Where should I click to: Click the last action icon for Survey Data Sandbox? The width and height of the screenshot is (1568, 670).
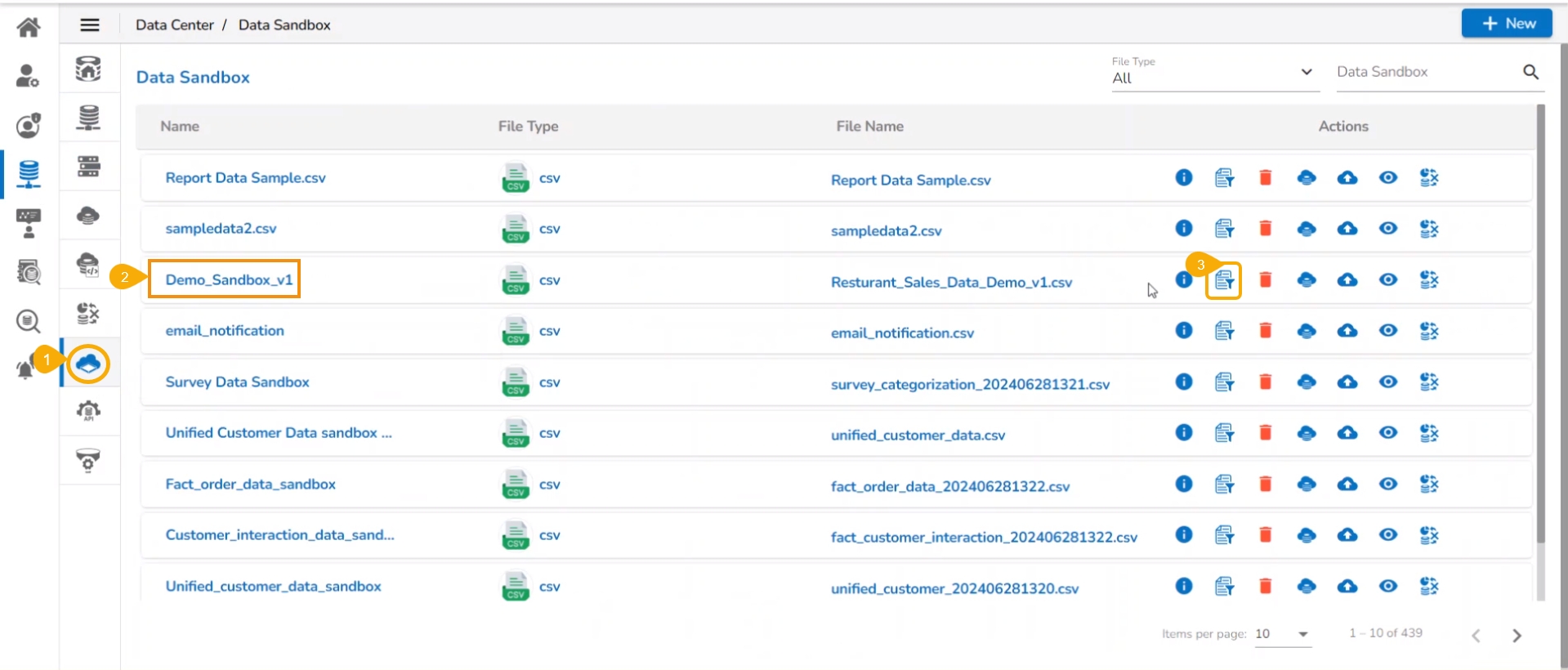(x=1428, y=382)
